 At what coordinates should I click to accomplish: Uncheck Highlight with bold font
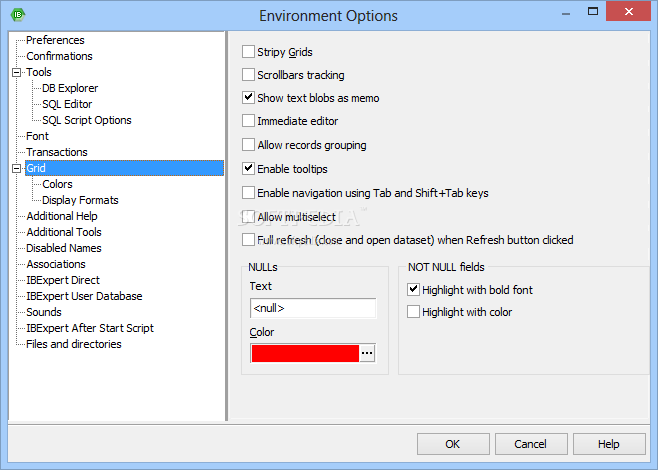point(413,290)
